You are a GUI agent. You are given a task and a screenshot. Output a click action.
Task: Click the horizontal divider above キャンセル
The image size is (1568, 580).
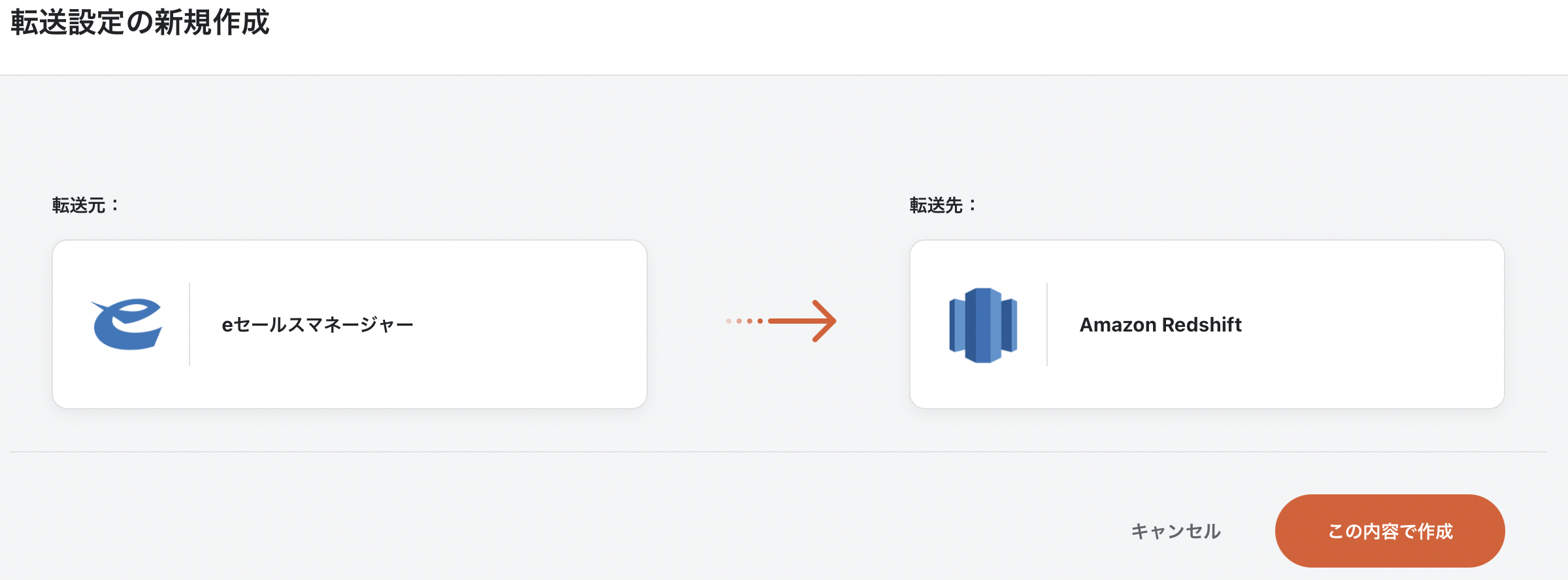click(x=778, y=452)
